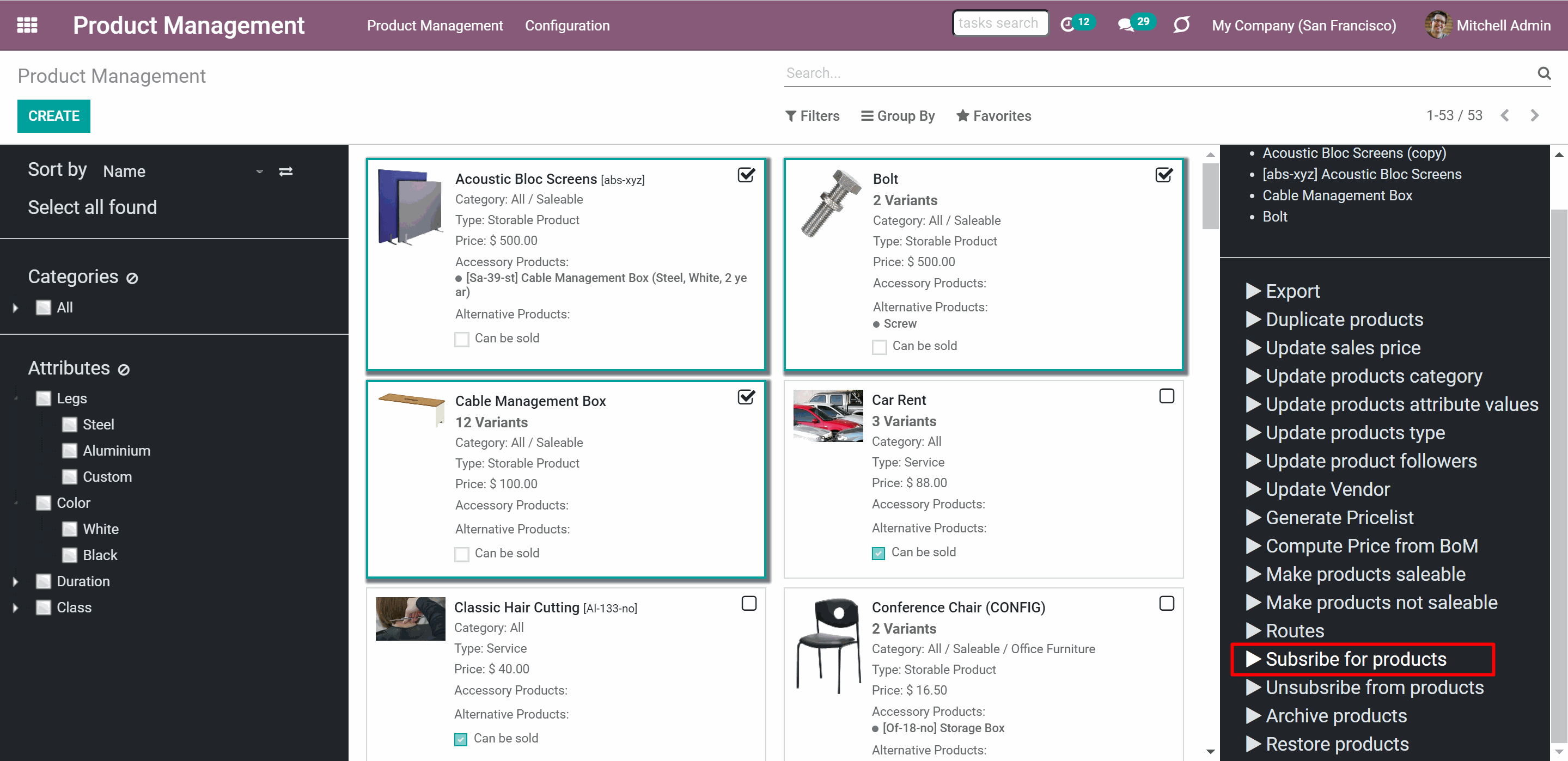Open My Company (San Francisco) switcher

[1304, 25]
